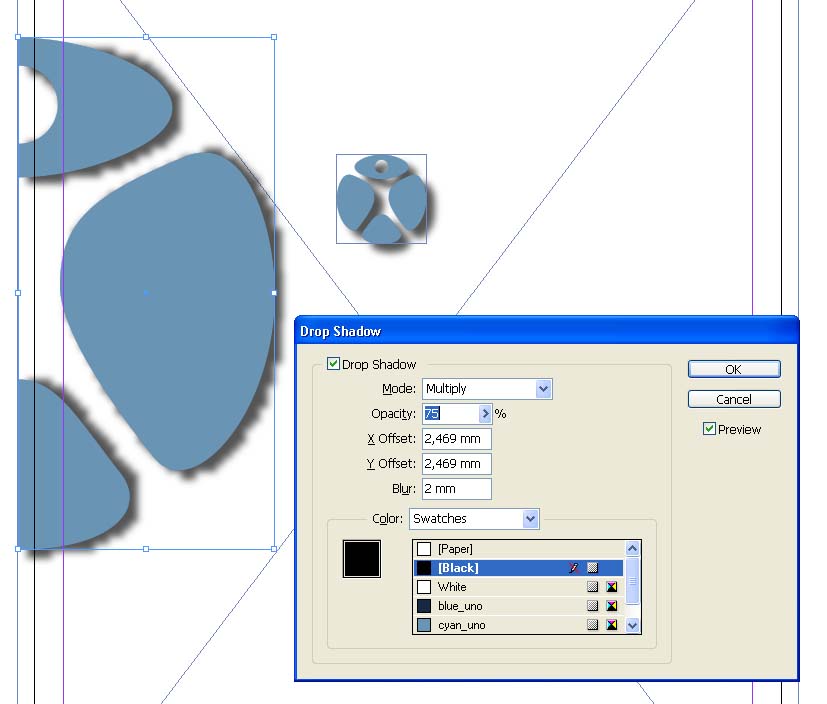Viewport: 827px width, 704px height.
Task: Click the process color icon on cyan_uno row
Action: tap(593, 625)
